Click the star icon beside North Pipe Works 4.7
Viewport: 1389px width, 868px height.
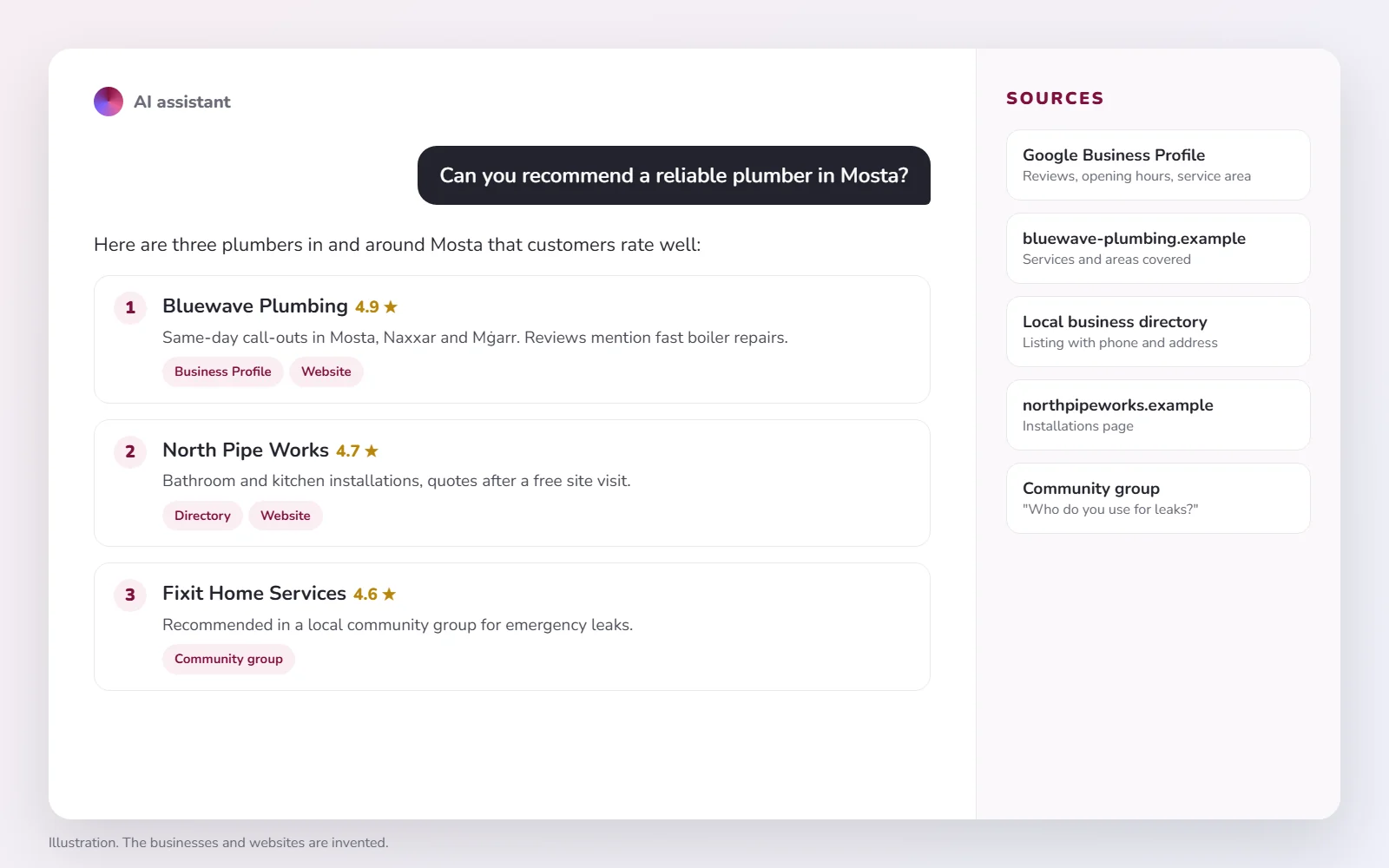point(372,450)
